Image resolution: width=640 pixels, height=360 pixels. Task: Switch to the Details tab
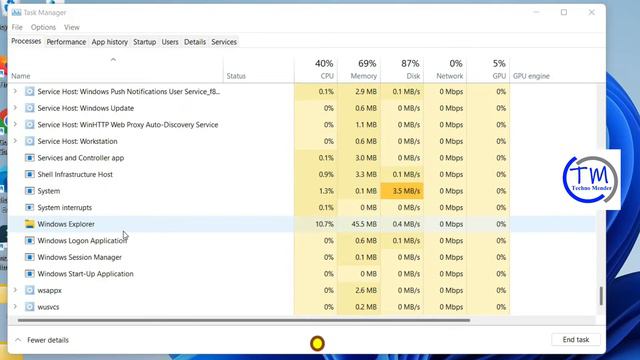(195, 42)
